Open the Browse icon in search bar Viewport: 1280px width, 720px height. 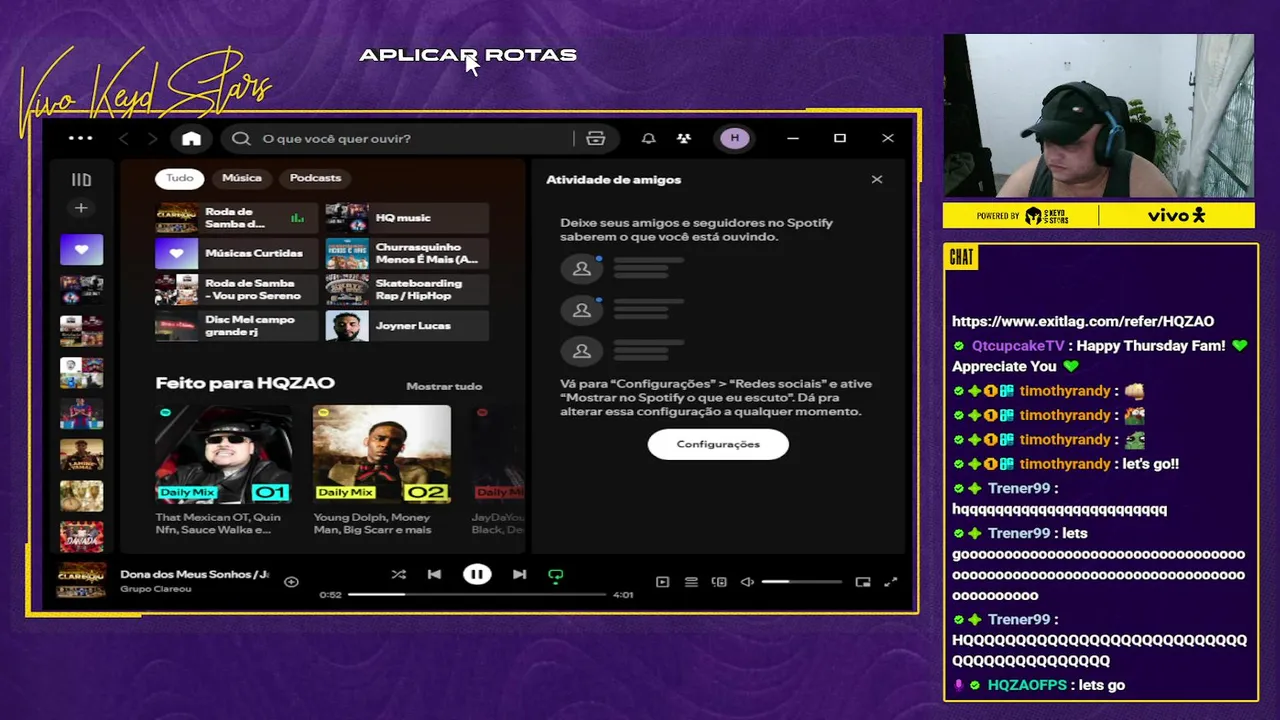(x=596, y=138)
